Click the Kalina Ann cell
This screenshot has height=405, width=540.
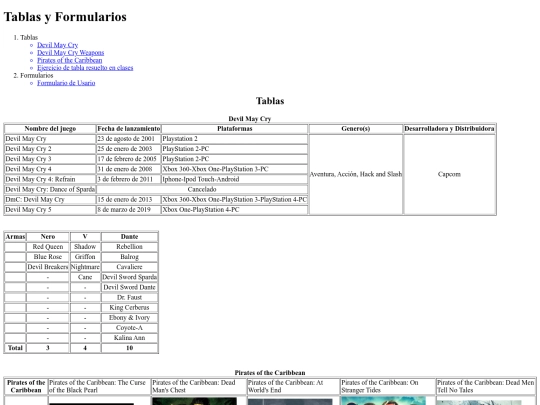pyautogui.click(x=129, y=338)
